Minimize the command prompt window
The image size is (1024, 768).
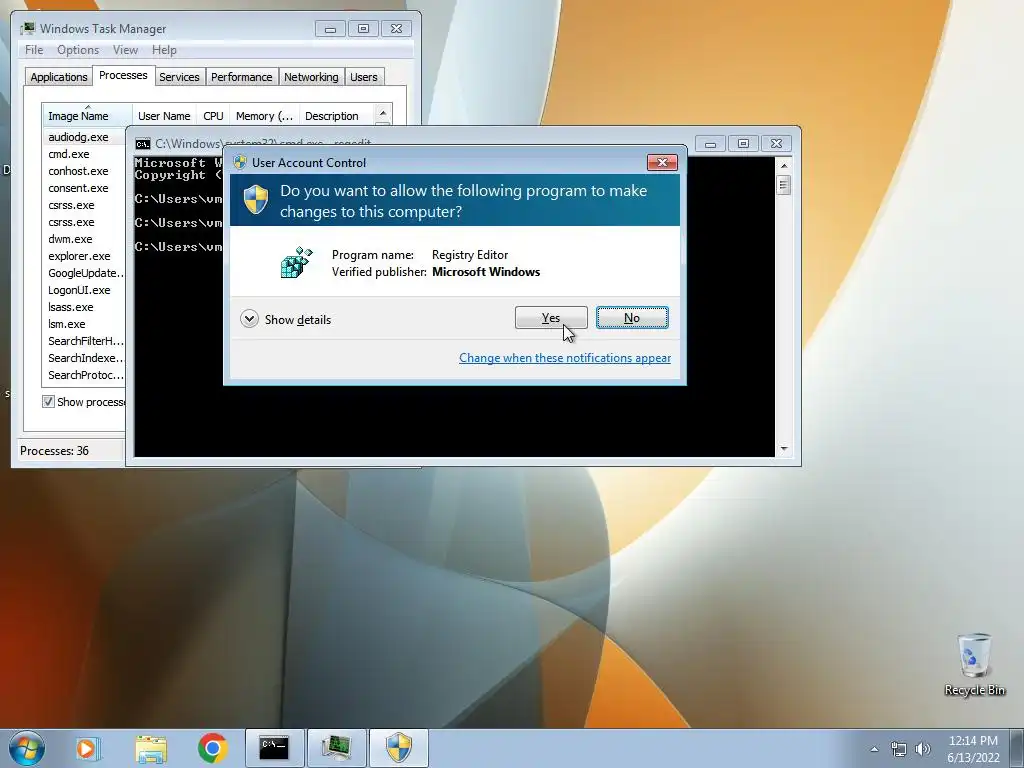[710, 144]
